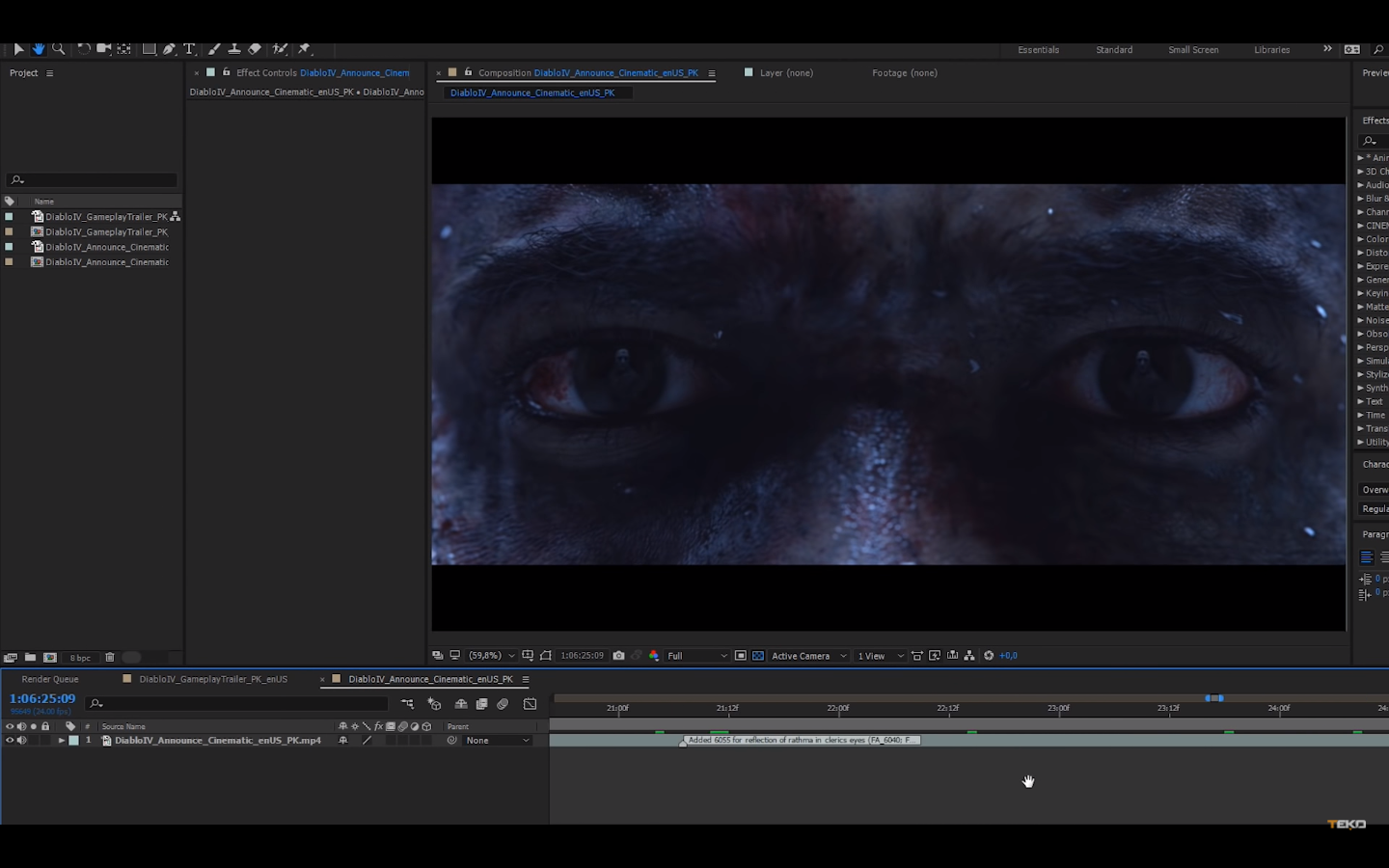Select the Roto Brush tool
The height and width of the screenshot is (868, 1389).
coord(280,49)
